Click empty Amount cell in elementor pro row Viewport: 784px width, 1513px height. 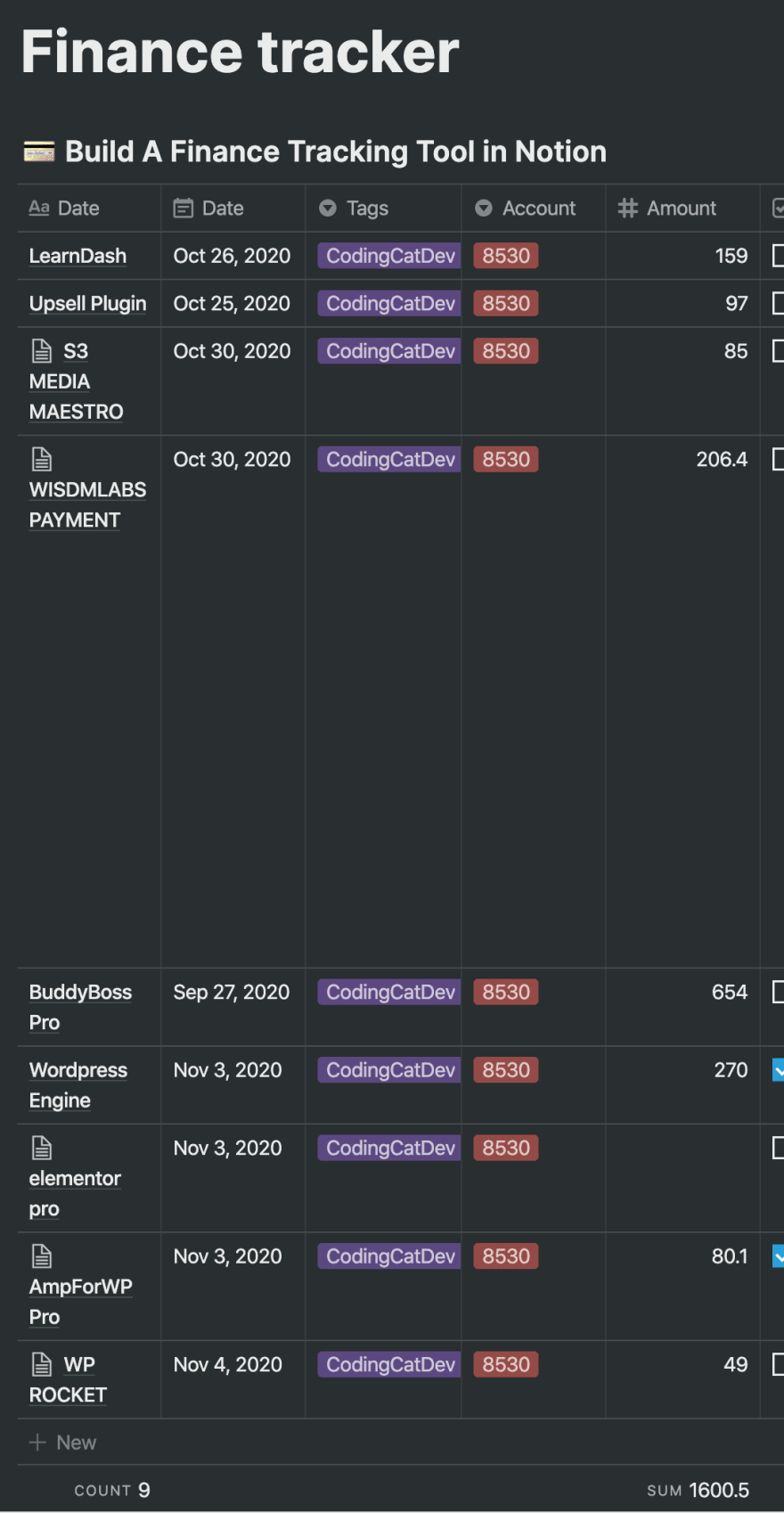(x=682, y=1178)
